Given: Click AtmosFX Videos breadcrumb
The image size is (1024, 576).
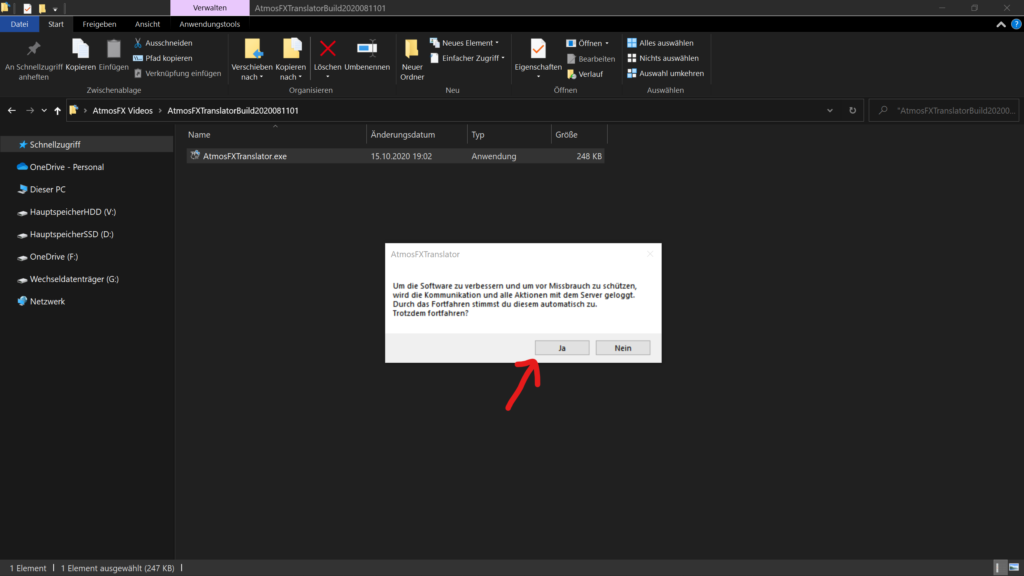Looking at the screenshot, I should (123, 110).
